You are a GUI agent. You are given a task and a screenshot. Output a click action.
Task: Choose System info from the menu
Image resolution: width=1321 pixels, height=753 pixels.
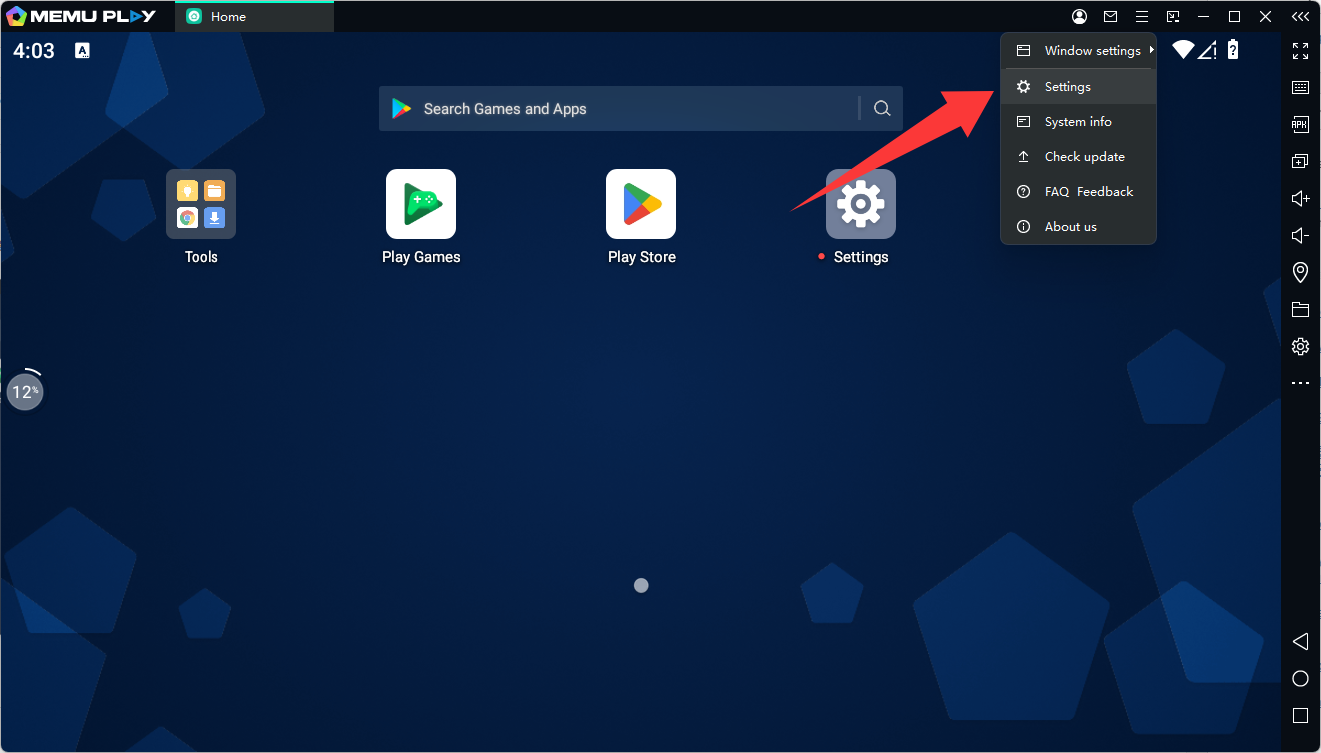tap(1079, 122)
